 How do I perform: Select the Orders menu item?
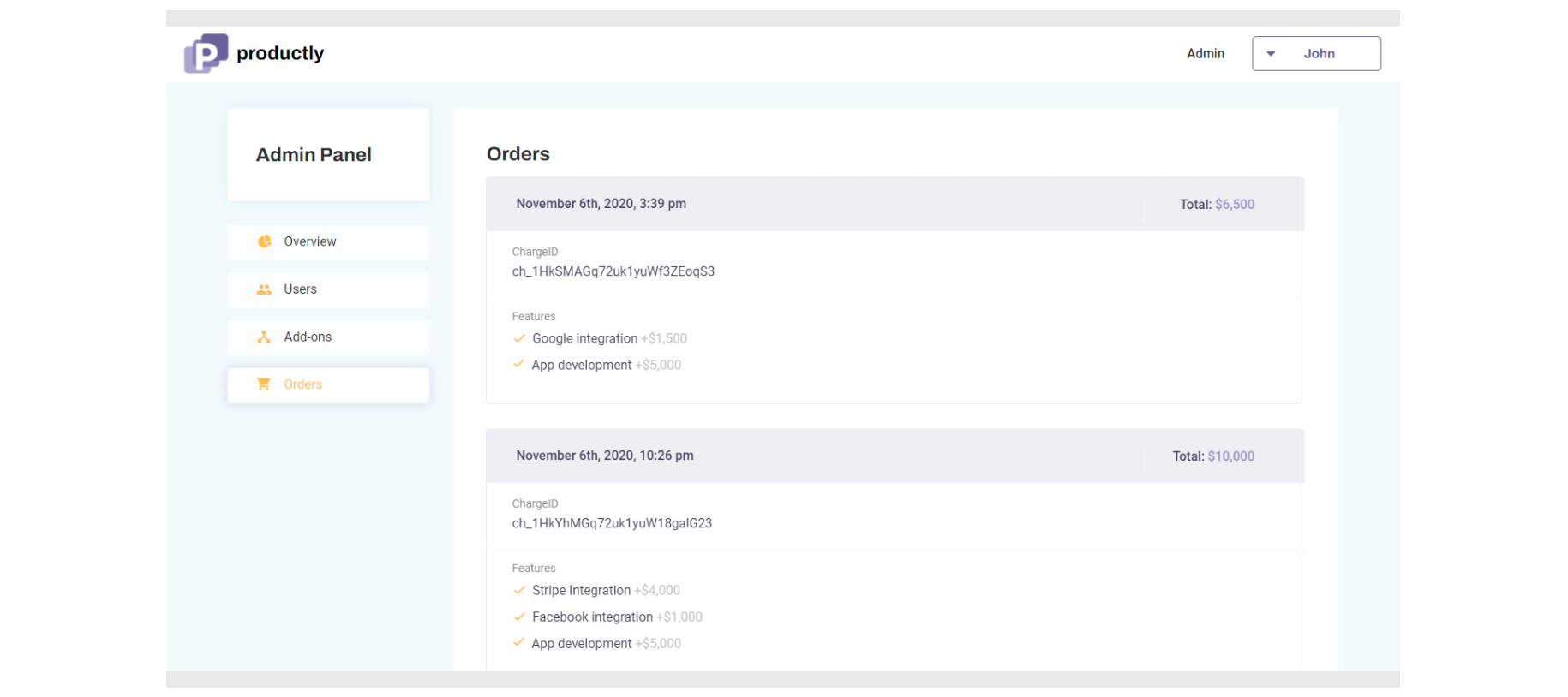328,385
